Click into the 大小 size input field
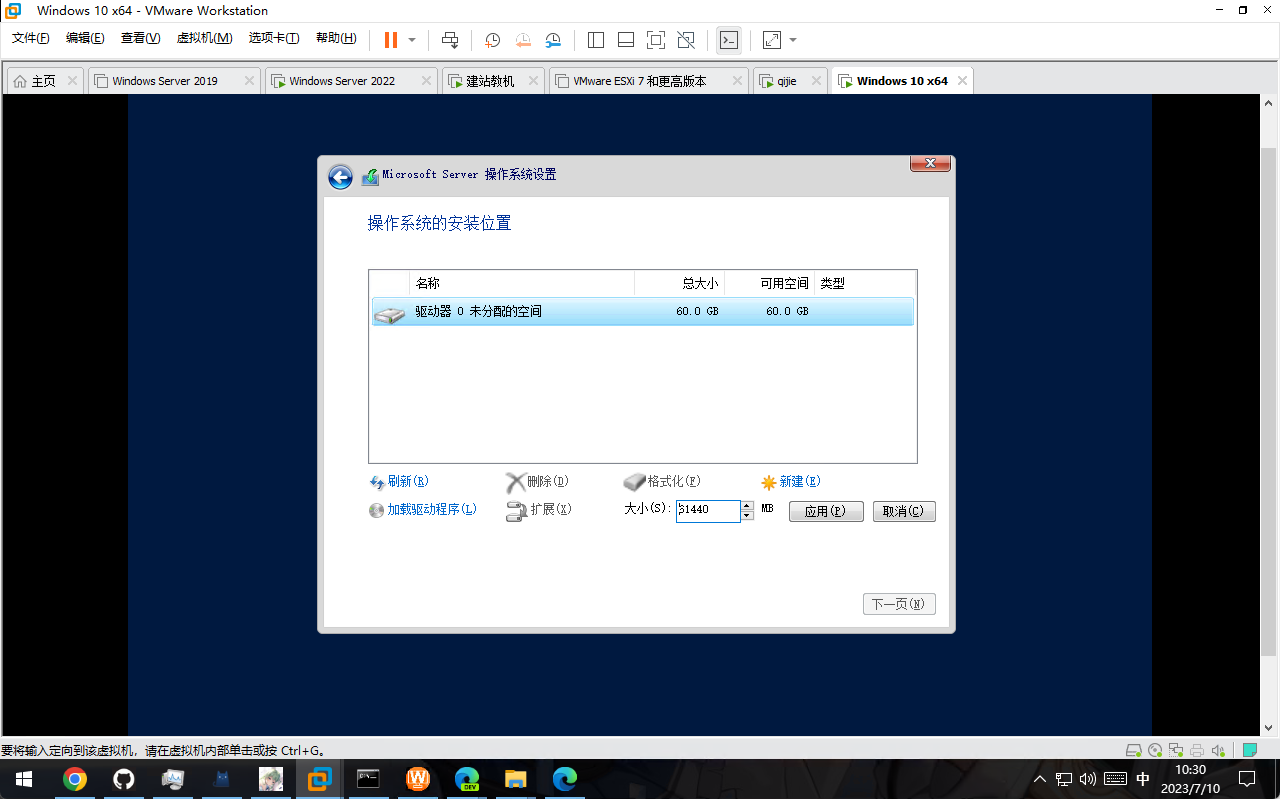1280x799 pixels. pos(708,510)
